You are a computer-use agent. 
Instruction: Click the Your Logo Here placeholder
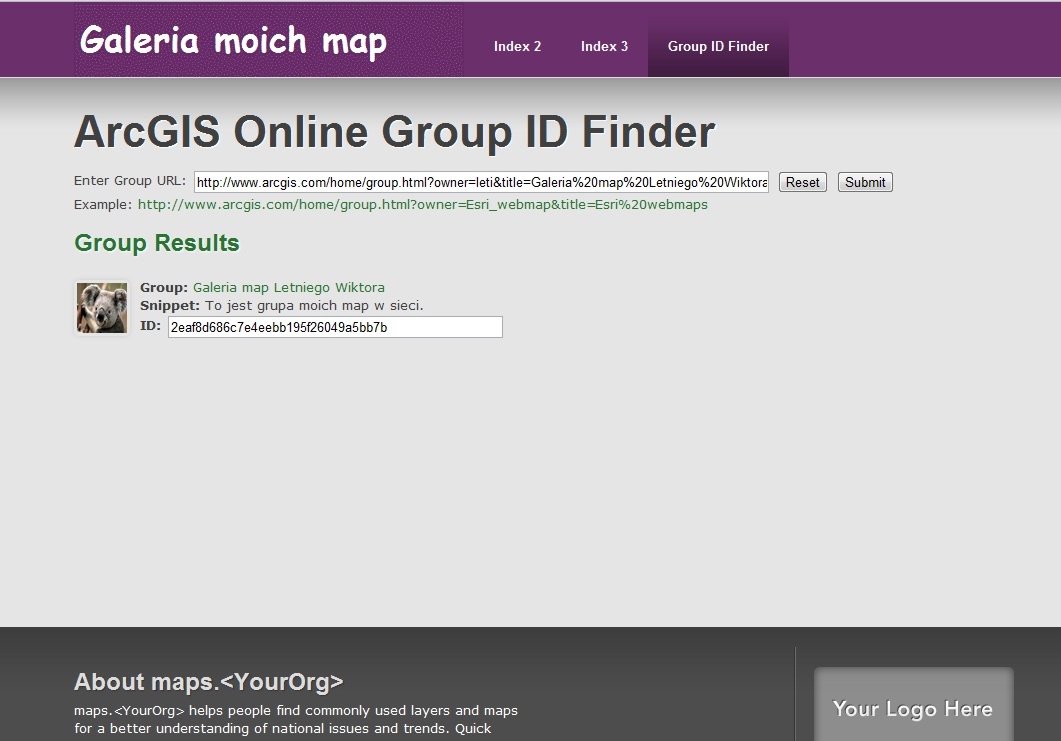pyautogui.click(x=913, y=705)
